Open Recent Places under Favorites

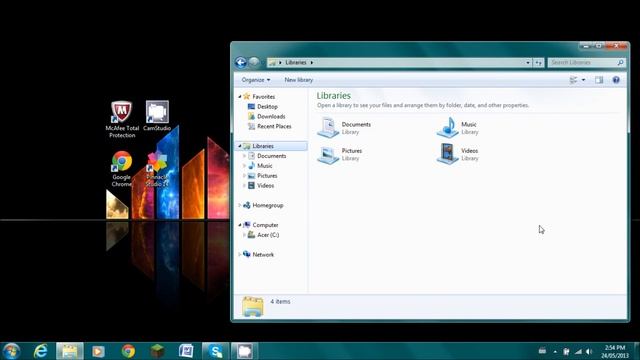(x=274, y=127)
